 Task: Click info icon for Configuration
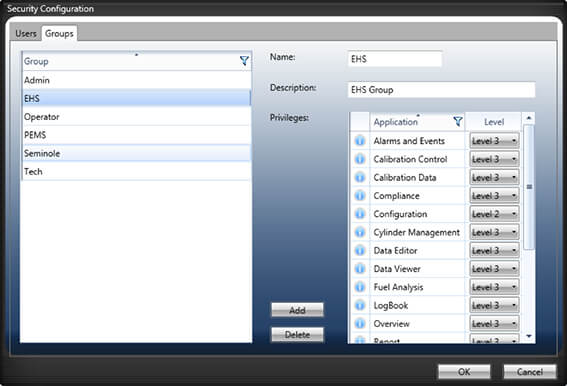click(360, 213)
